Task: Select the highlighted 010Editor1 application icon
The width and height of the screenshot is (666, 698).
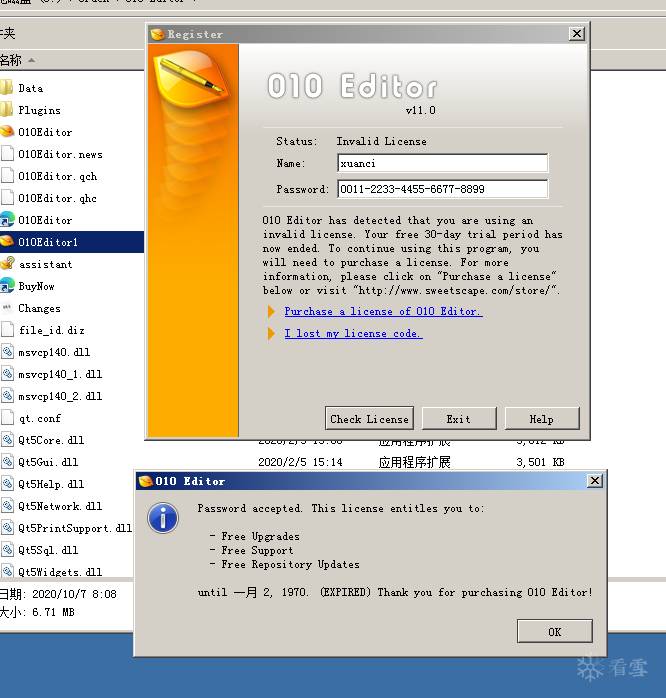Action: (x=7, y=242)
